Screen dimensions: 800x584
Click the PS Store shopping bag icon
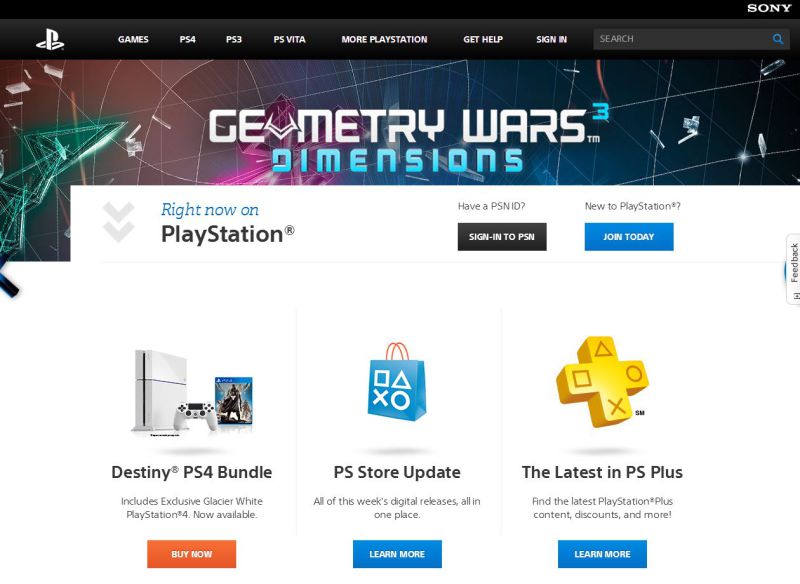click(396, 382)
